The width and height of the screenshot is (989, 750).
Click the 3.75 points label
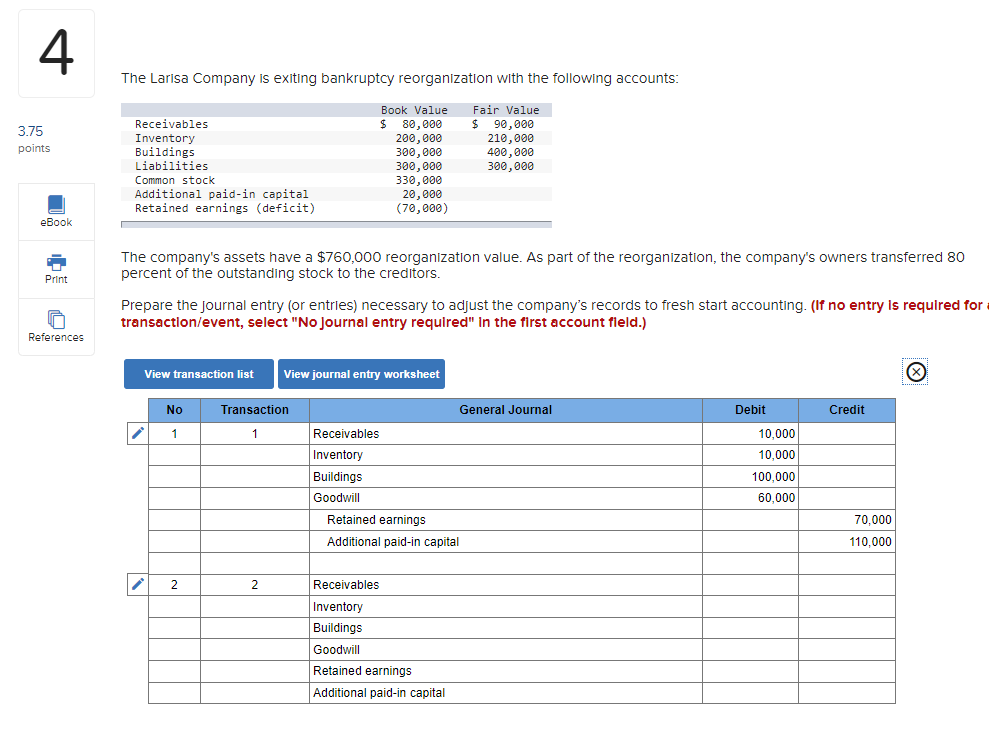[x=33, y=139]
